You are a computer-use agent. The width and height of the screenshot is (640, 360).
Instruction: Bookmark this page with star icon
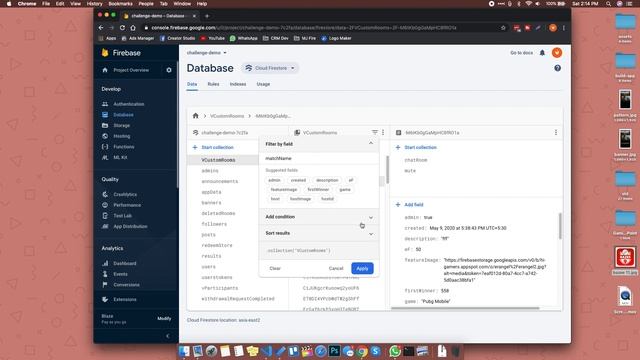(503, 28)
